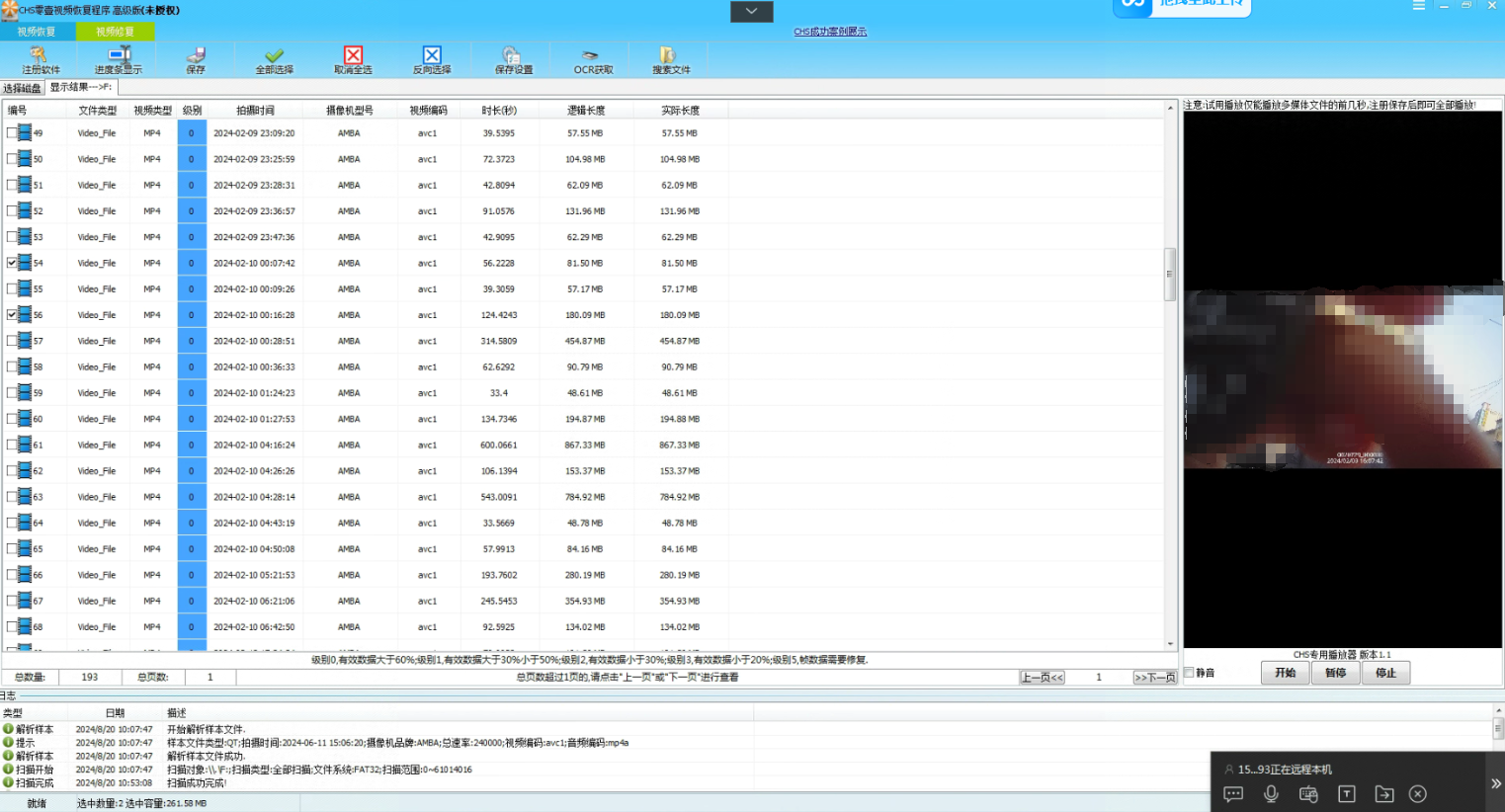Image resolution: width=1505 pixels, height=812 pixels.
Task: Toggle microphone in remote control panel
Action: point(1271,794)
